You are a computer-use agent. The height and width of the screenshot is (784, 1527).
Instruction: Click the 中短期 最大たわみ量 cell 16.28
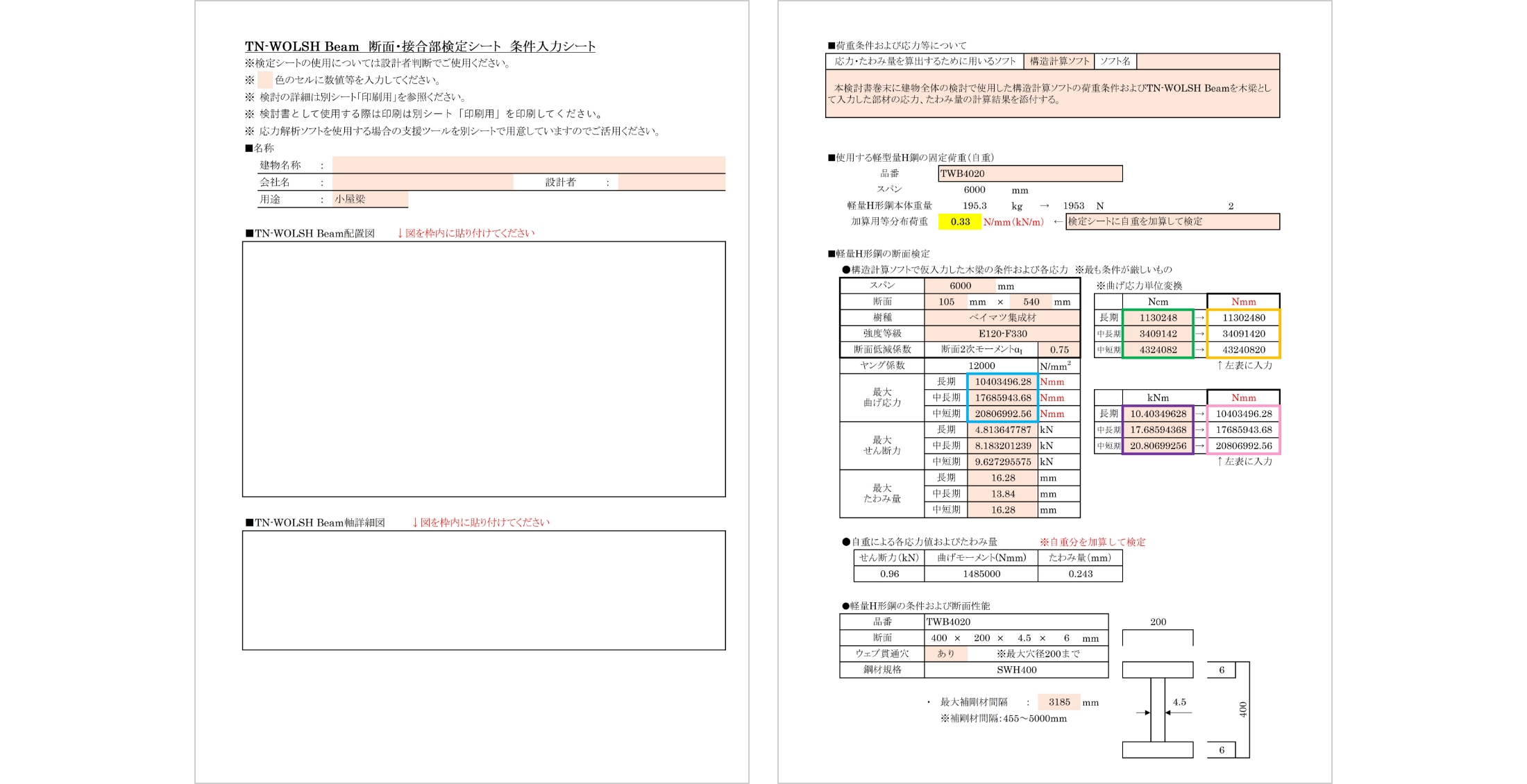[x=1003, y=510]
